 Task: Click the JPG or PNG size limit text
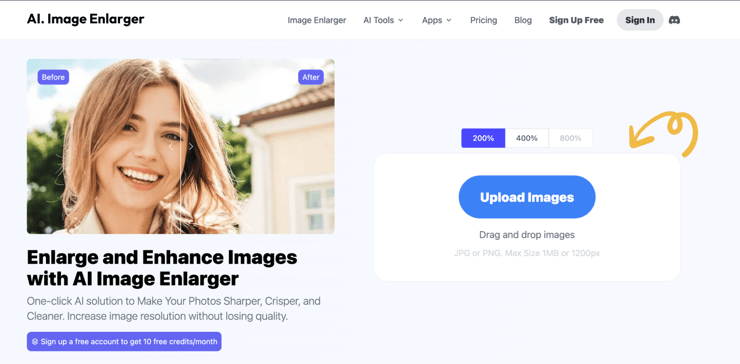(x=527, y=253)
